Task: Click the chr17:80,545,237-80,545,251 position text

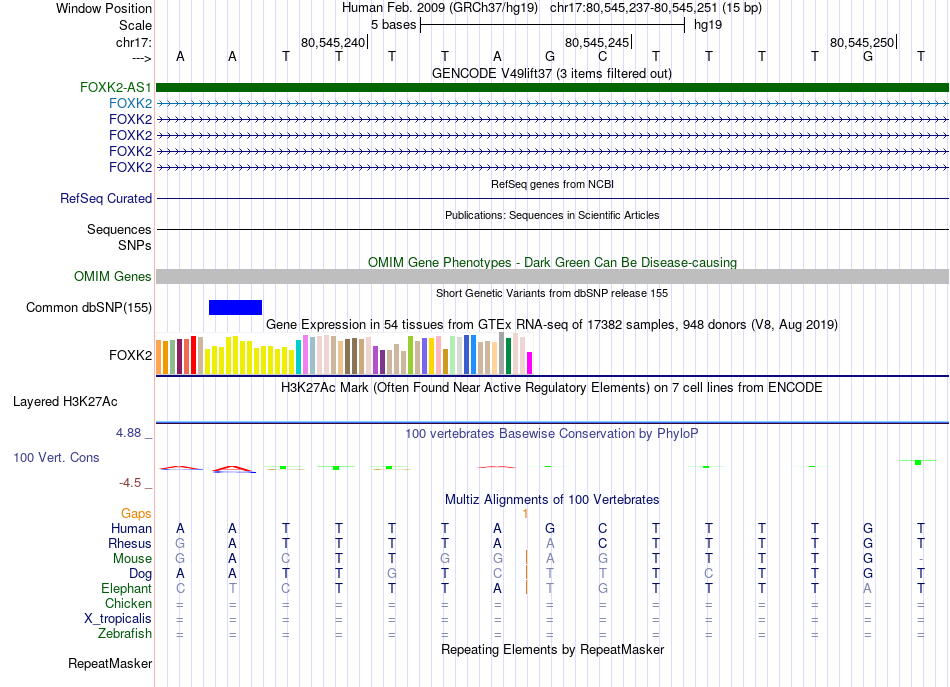Action: point(634,8)
